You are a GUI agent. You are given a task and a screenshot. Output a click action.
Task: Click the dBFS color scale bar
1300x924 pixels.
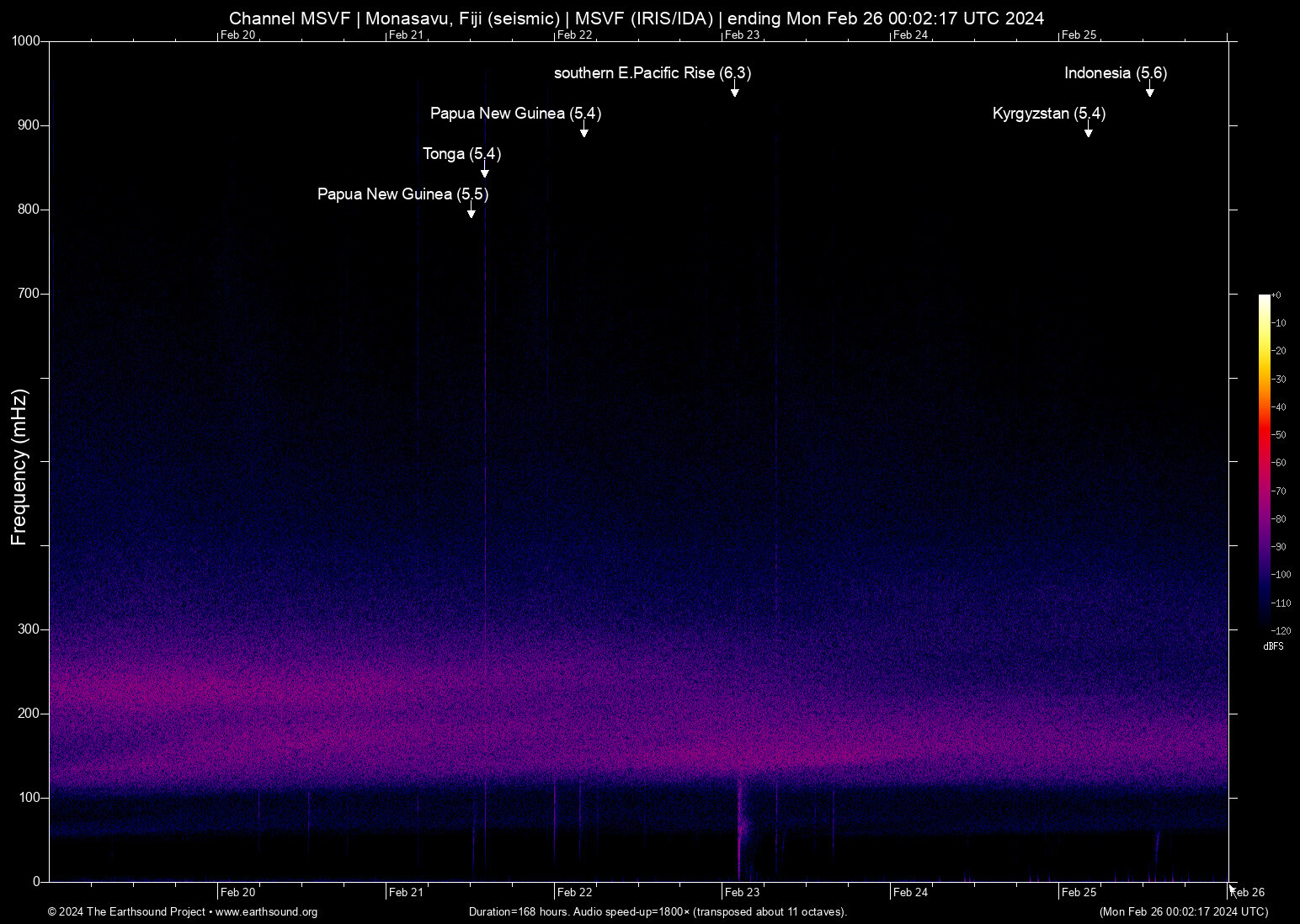pyautogui.click(x=1264, y=461)
